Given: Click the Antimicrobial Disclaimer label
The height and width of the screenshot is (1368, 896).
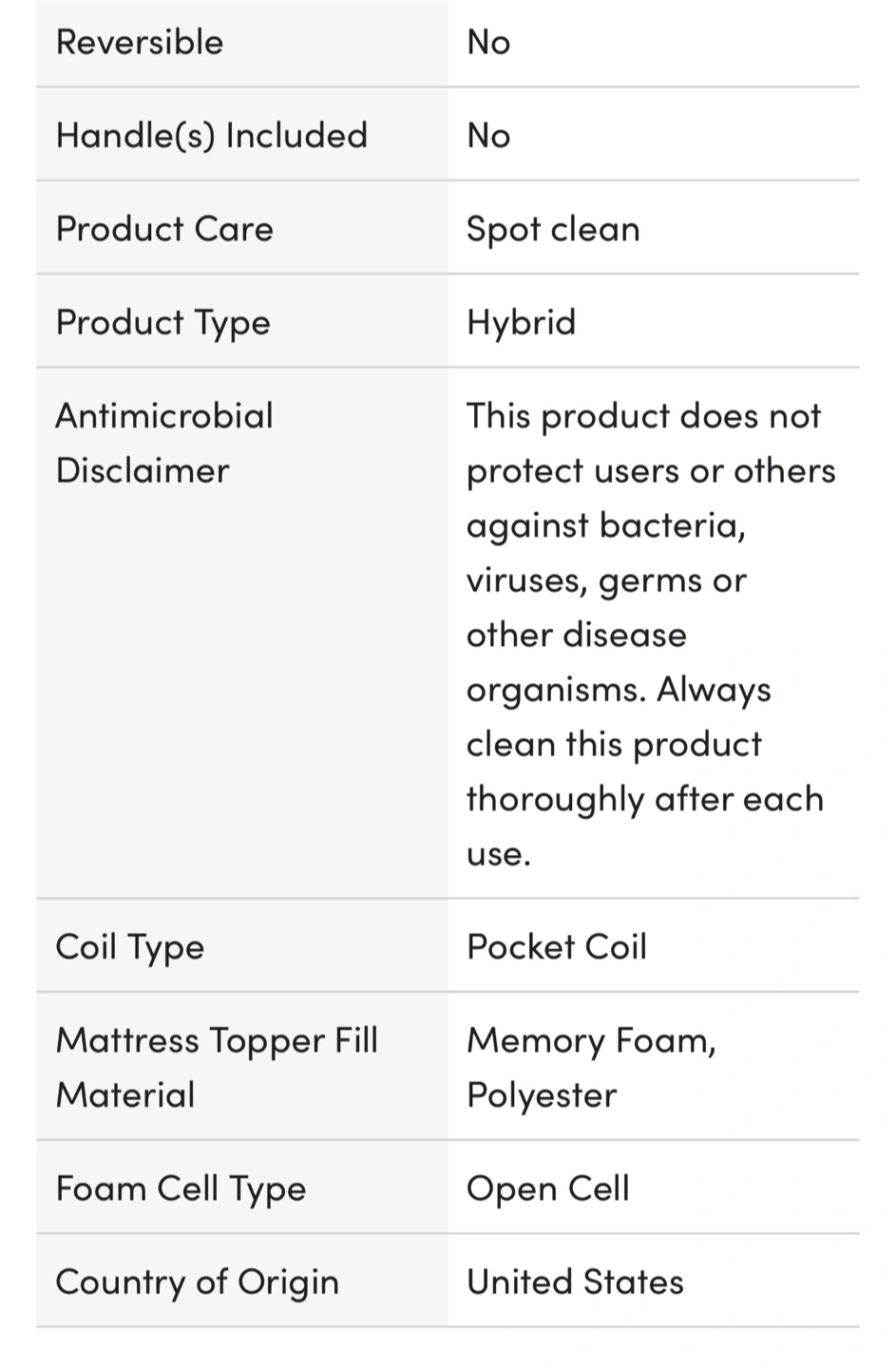Looking at the screenshot, I should pos(163,443).
